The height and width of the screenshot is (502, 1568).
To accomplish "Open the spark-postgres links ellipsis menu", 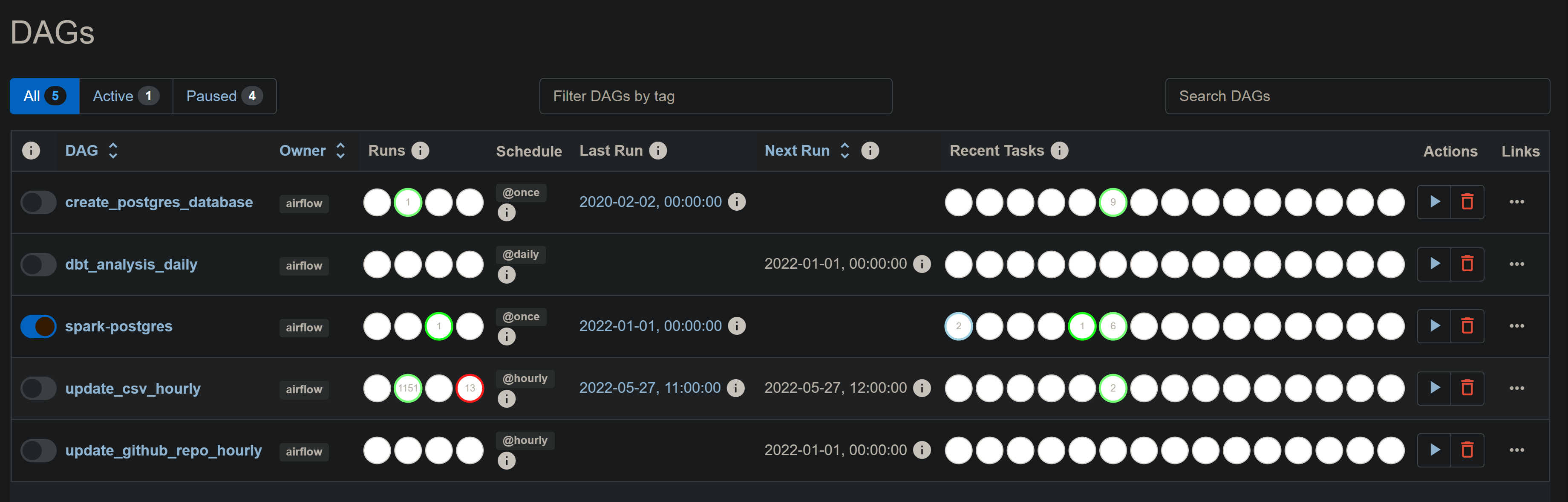I will pyautogui.click(x=1516, y=326).
